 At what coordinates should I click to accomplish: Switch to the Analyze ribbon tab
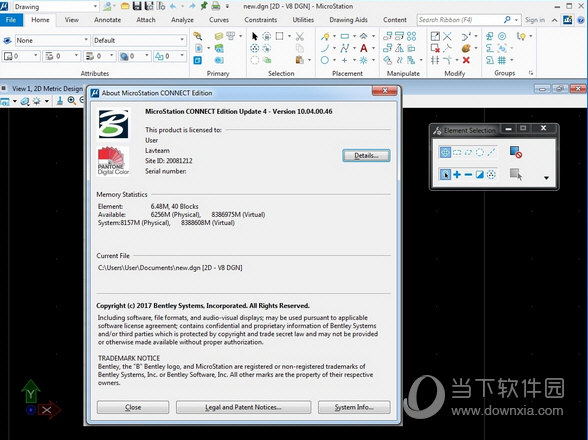tap(182, 20)
